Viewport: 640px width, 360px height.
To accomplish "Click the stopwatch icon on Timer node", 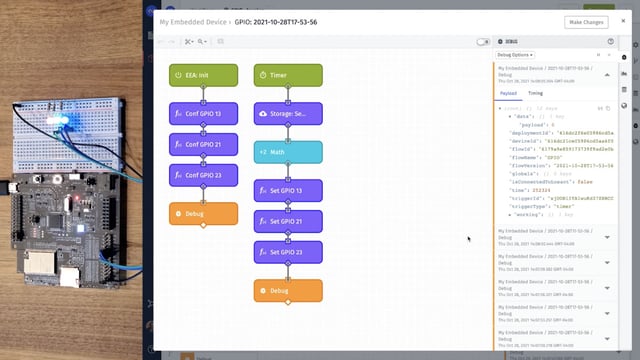I will click(263, 75).
